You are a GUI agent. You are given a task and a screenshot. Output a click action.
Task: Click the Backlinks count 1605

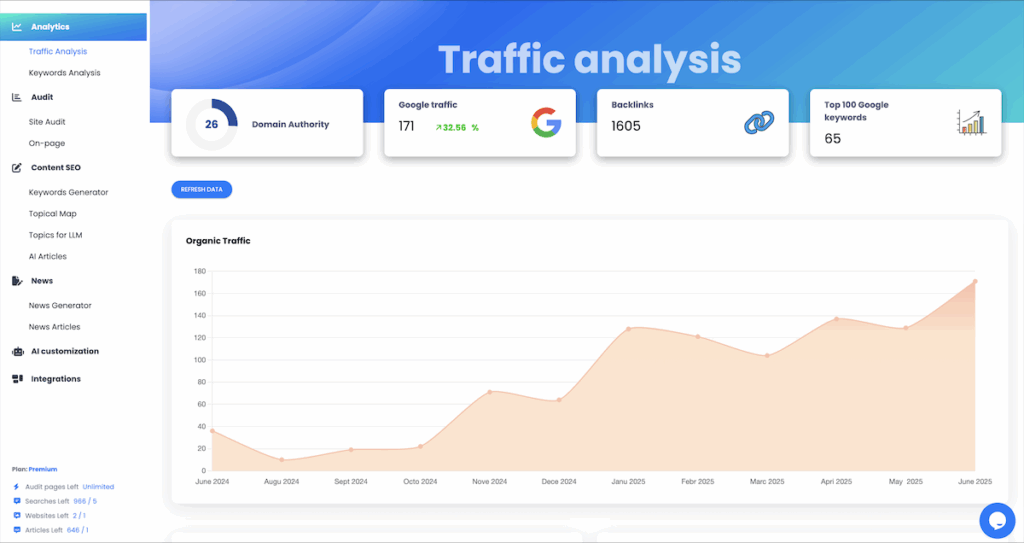click(x=626, y=127)
